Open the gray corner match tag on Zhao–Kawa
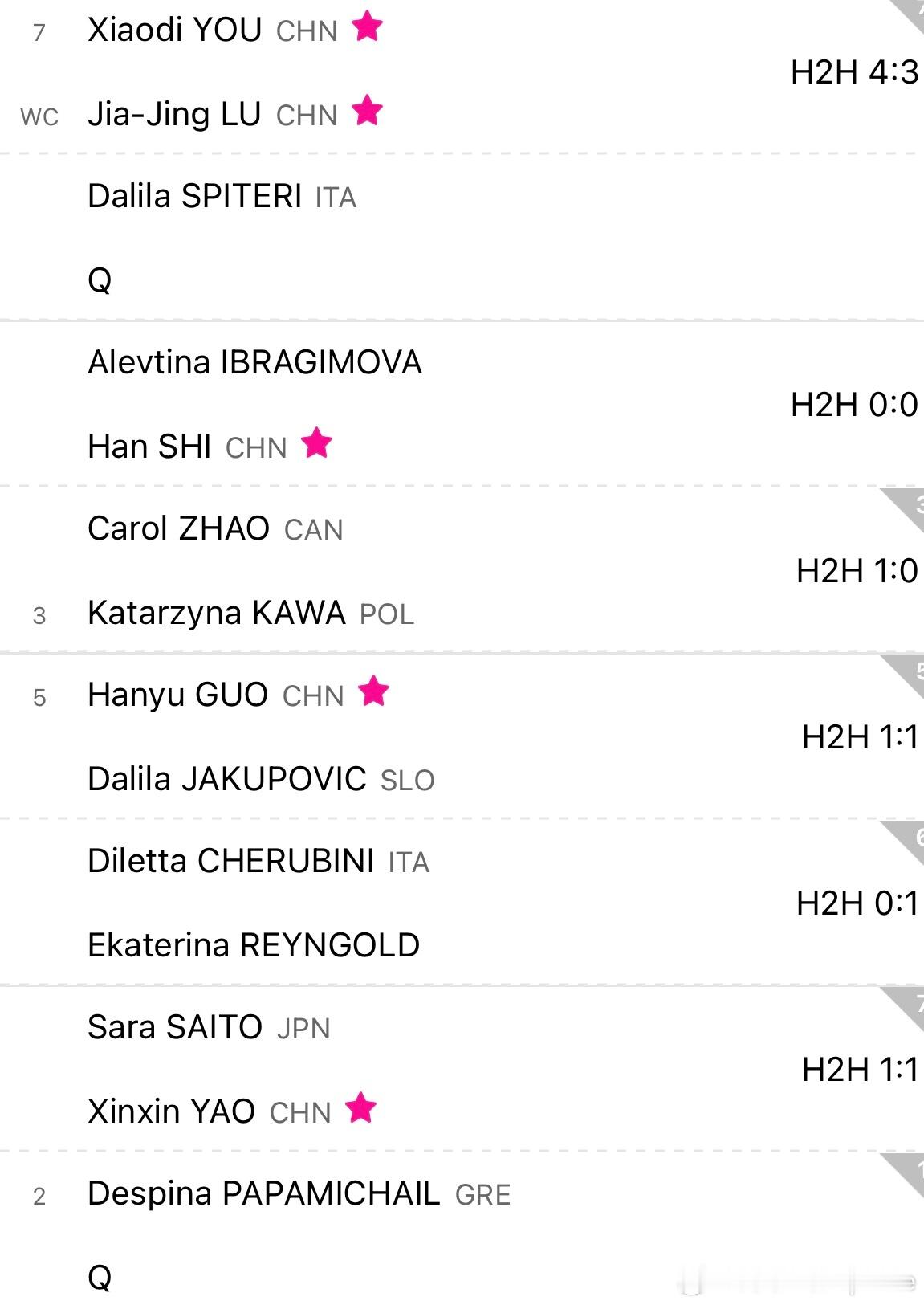The height and width of the screenshot is (1305, 924). pyautogui.click(x=907, y=505)
